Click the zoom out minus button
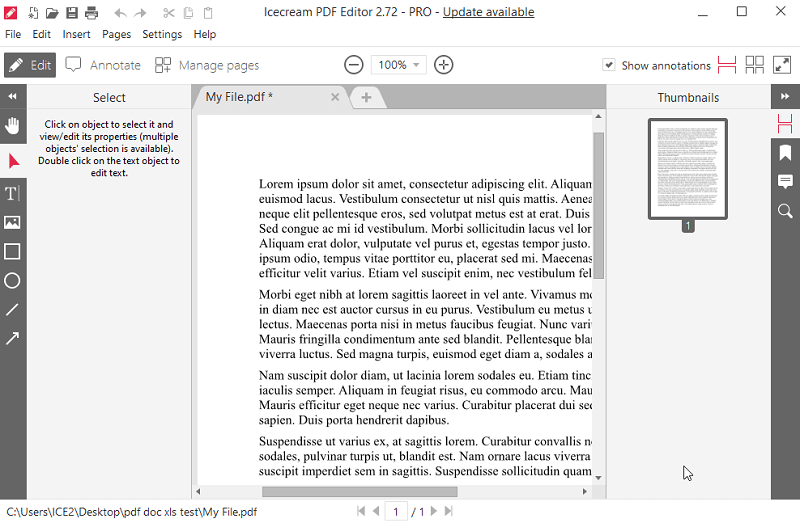This screenshot has height=523, width=800. (x=354, y=65)
